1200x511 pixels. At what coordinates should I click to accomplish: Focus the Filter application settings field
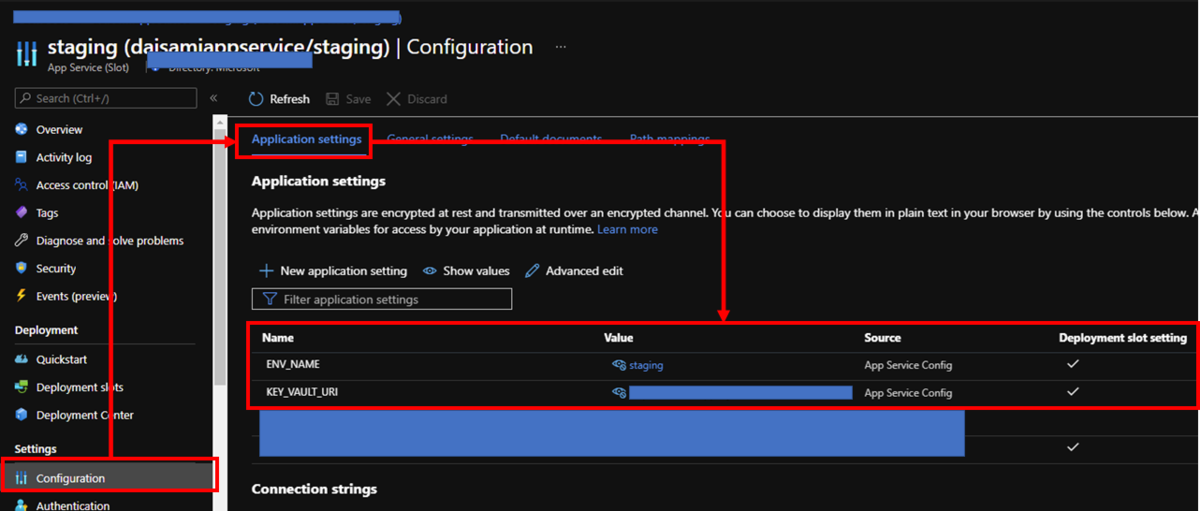tap(382, 299)
